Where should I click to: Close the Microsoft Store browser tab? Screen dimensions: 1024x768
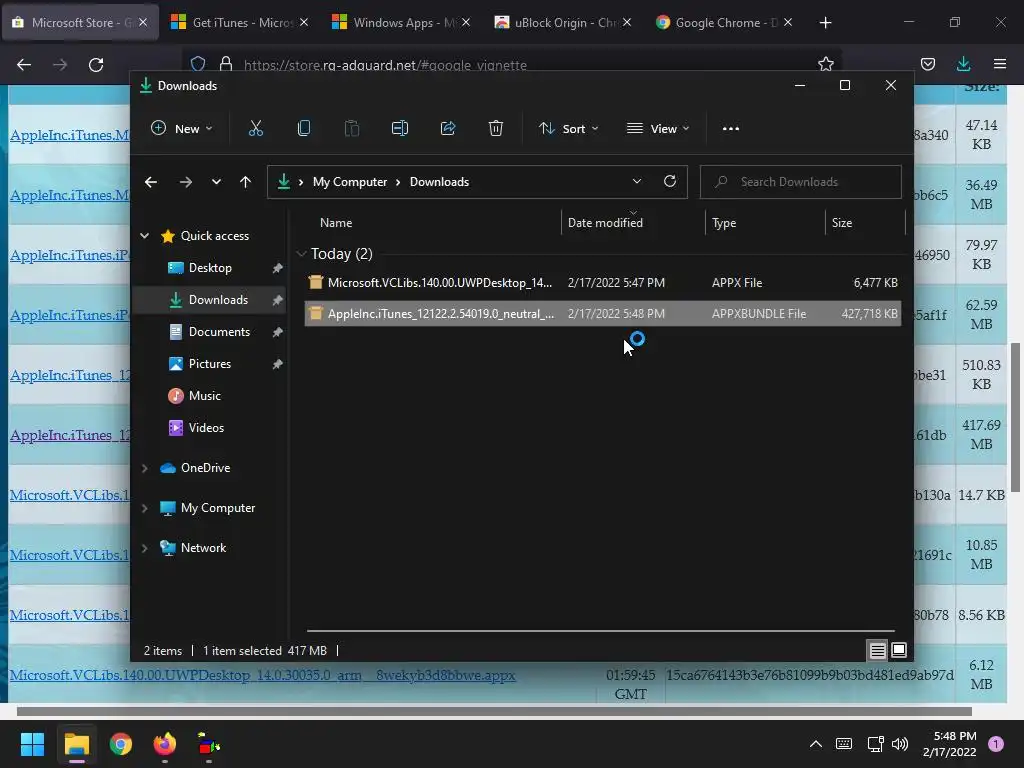(143, 23)
